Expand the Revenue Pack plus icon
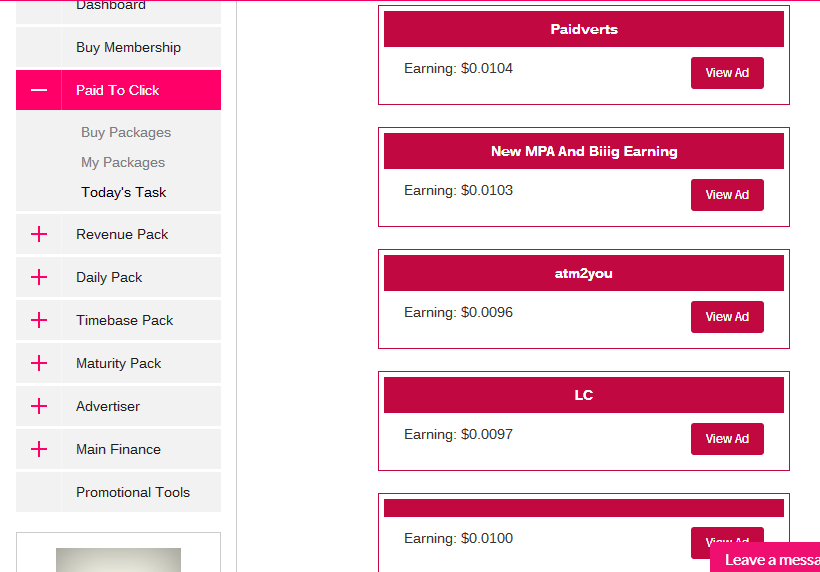 [39, 234]
